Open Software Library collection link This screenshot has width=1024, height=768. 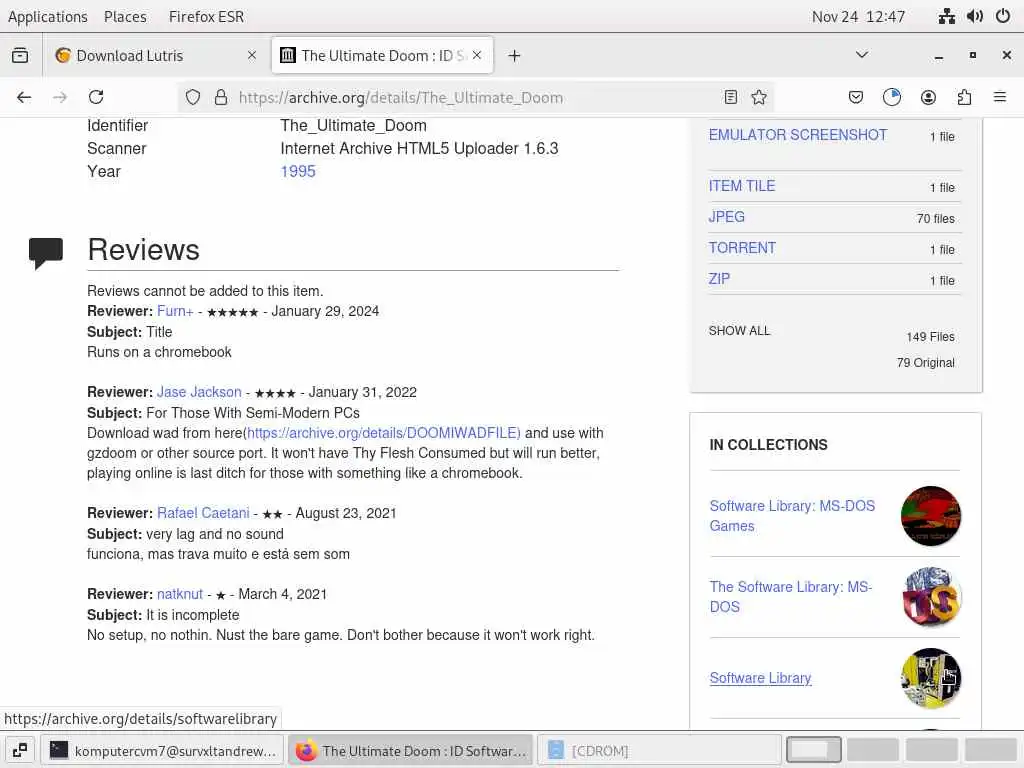(x=760, y=678)
